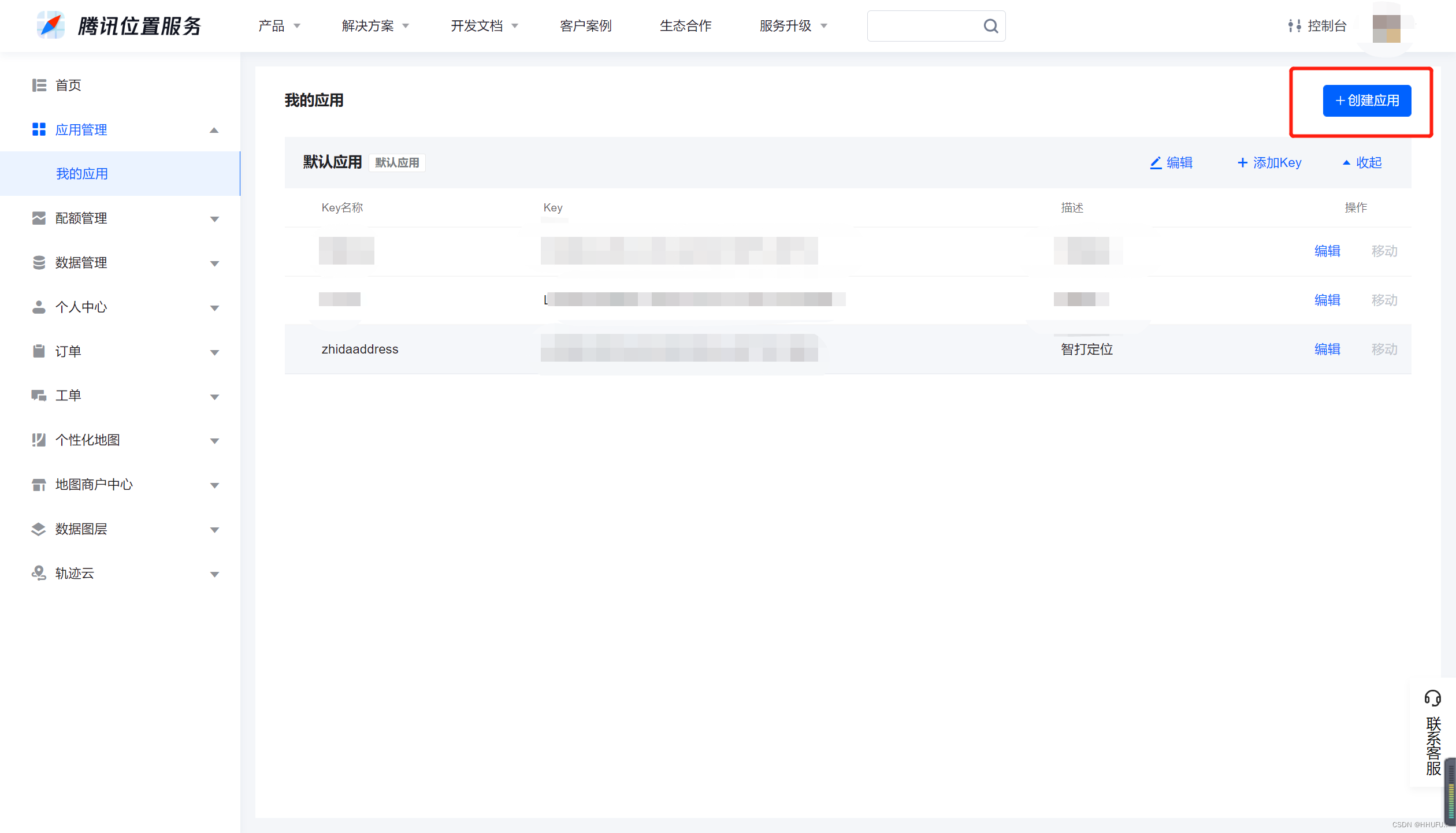Viewport: 1456px width, 833px height.
Task: Expand the 配额管理 sidebar section
Action: point(214,219)
